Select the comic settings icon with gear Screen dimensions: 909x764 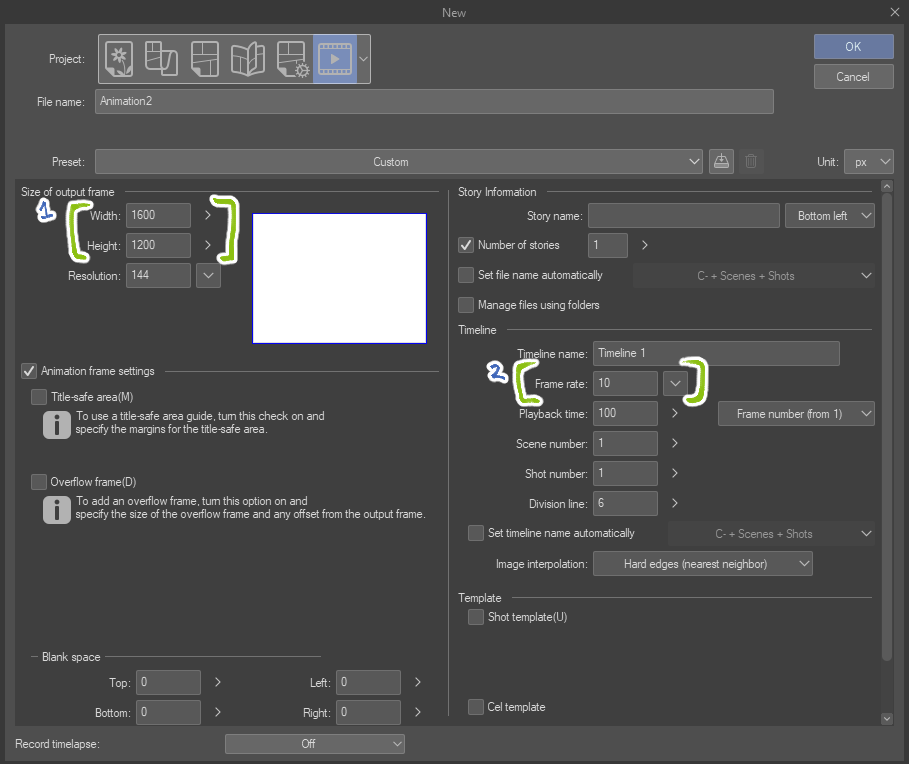point(291,59)
